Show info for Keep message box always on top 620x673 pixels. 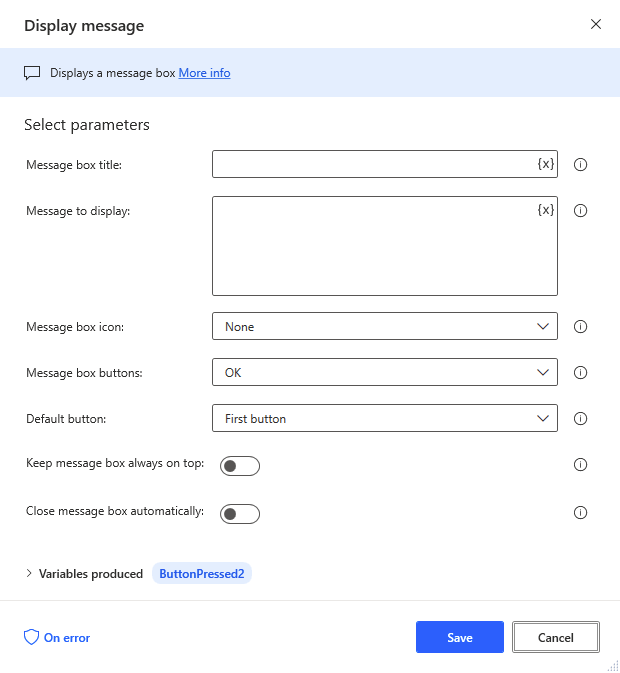point(580,464)
